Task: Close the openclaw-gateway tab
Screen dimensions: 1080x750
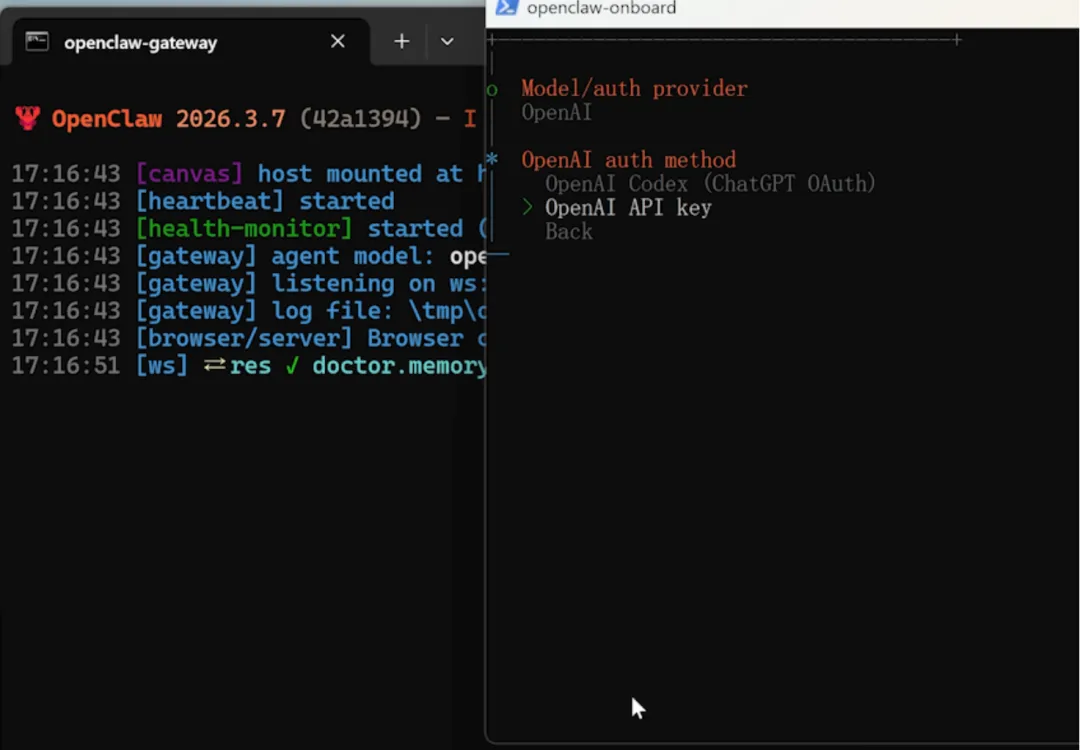Action: click(338, 41)
